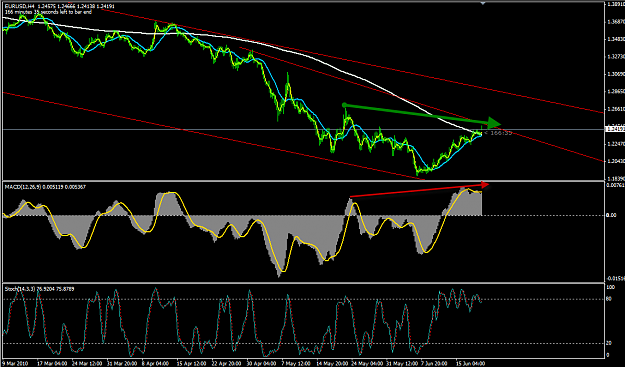Click the '166 minutes 35 seconds left to bar end' text
This screenshot has width=625, height=367.
pyautogui.click(x=48, y=12)
